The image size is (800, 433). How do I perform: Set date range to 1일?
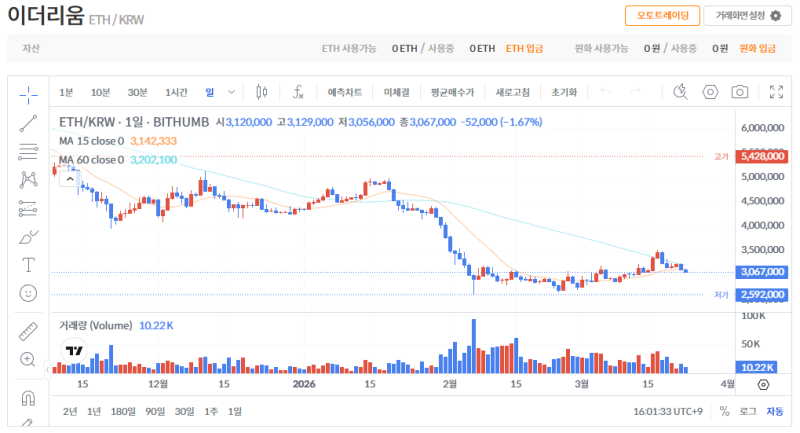(x=235, y=412)
